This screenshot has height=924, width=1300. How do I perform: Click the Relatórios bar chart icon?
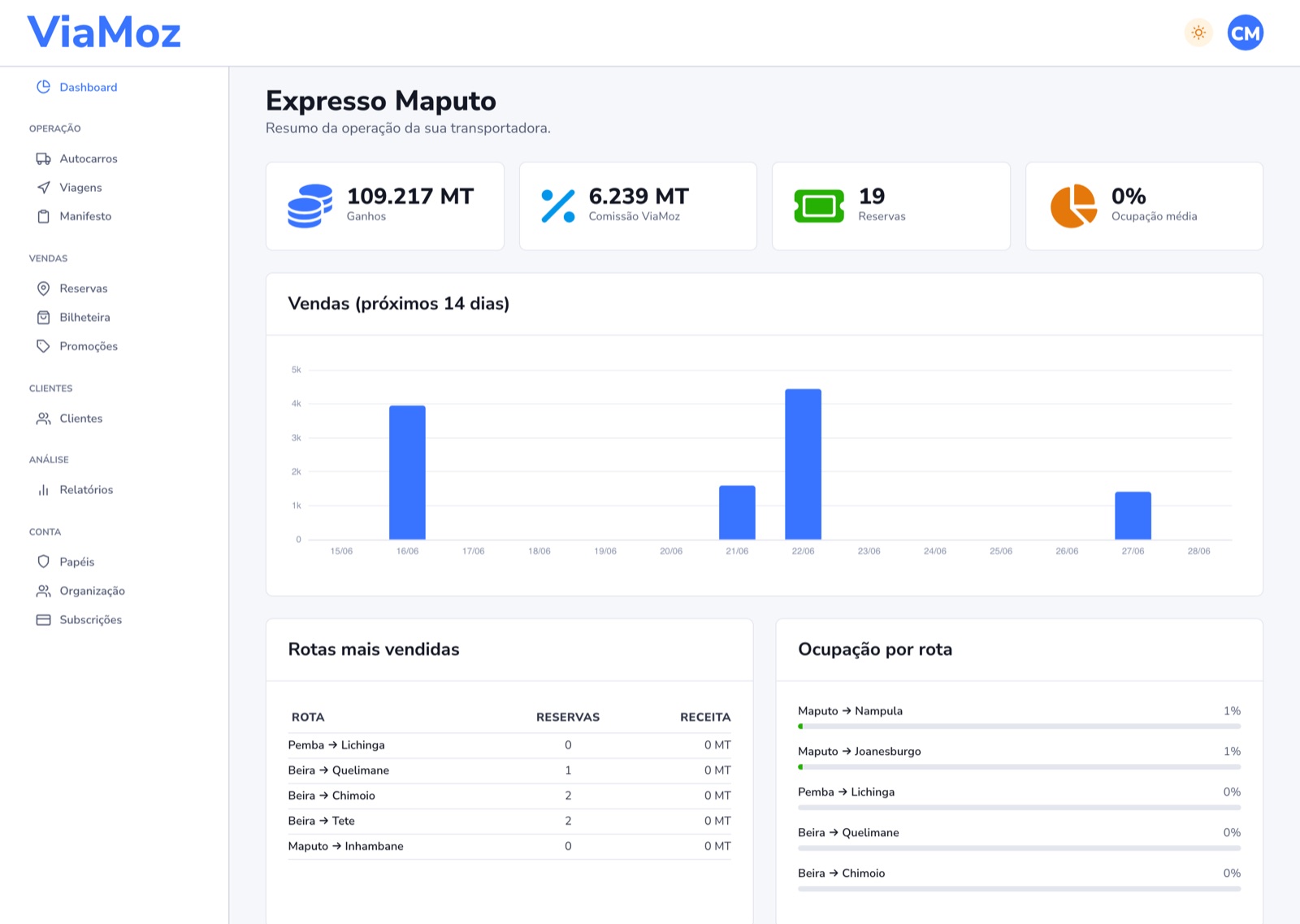pos(44,490)
